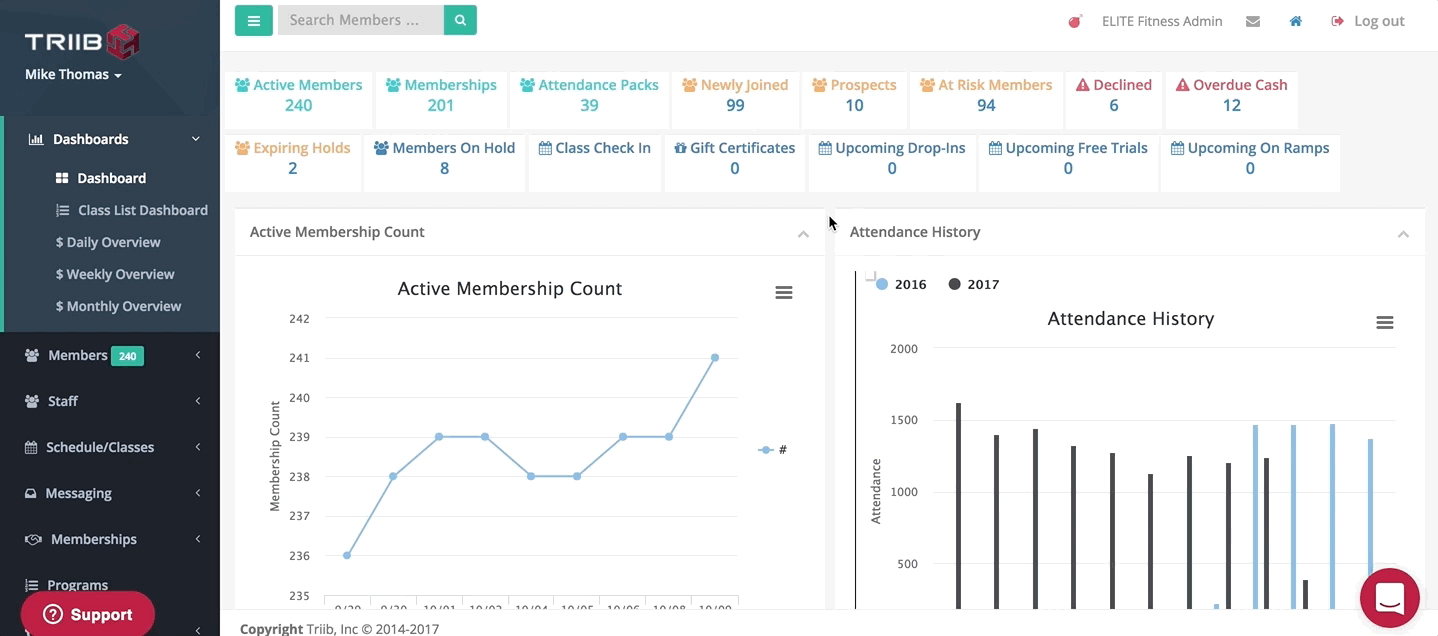The height and width of the screenshot is (636, 1438).
Task: Open the Attendance History chart export menu
Action: [1384, 322]
